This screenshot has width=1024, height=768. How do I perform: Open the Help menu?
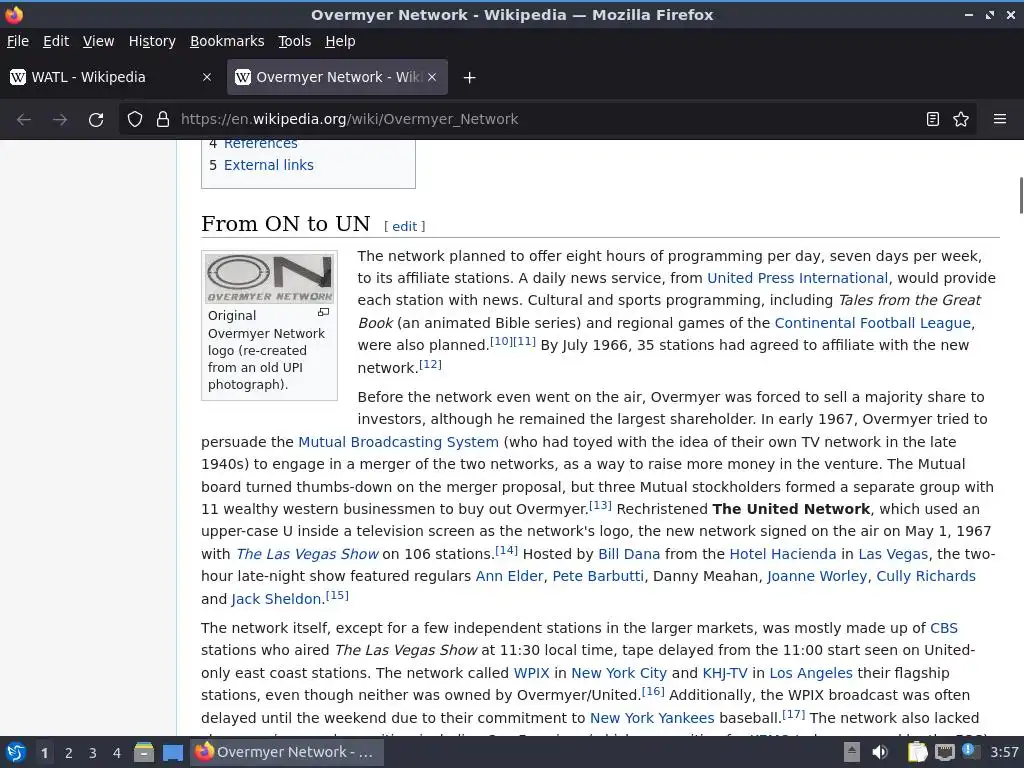[340, 41]
